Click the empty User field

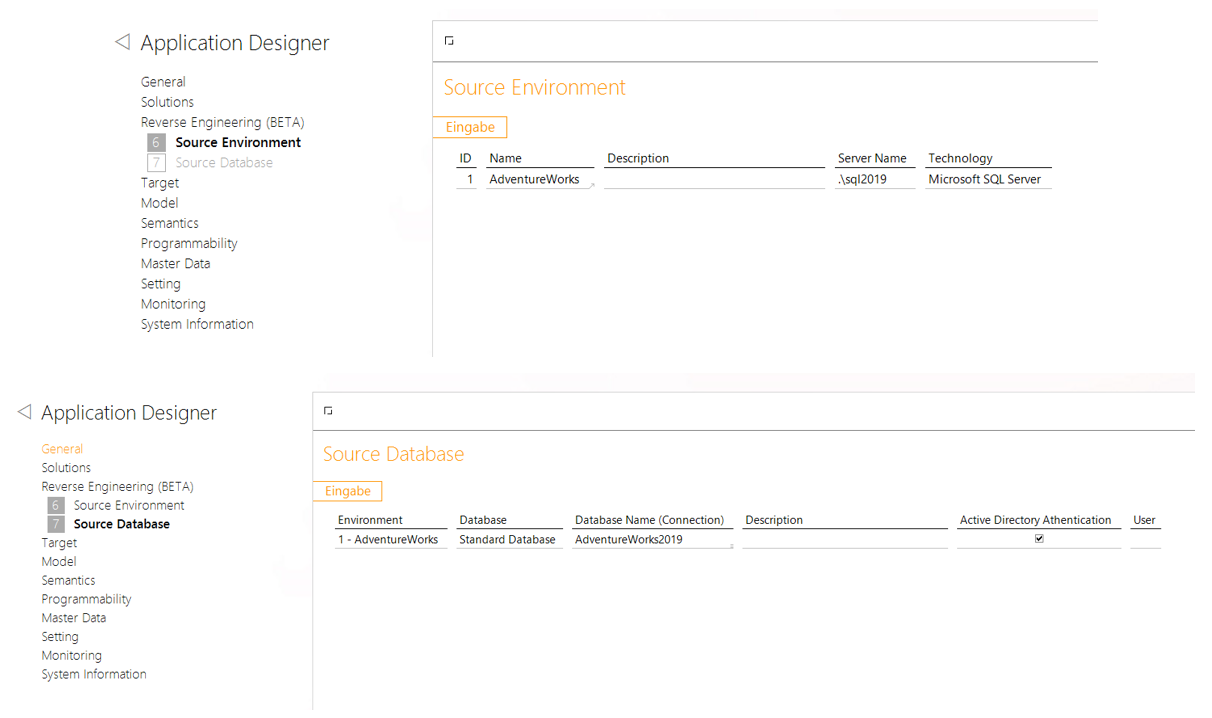pos(1145,540)
